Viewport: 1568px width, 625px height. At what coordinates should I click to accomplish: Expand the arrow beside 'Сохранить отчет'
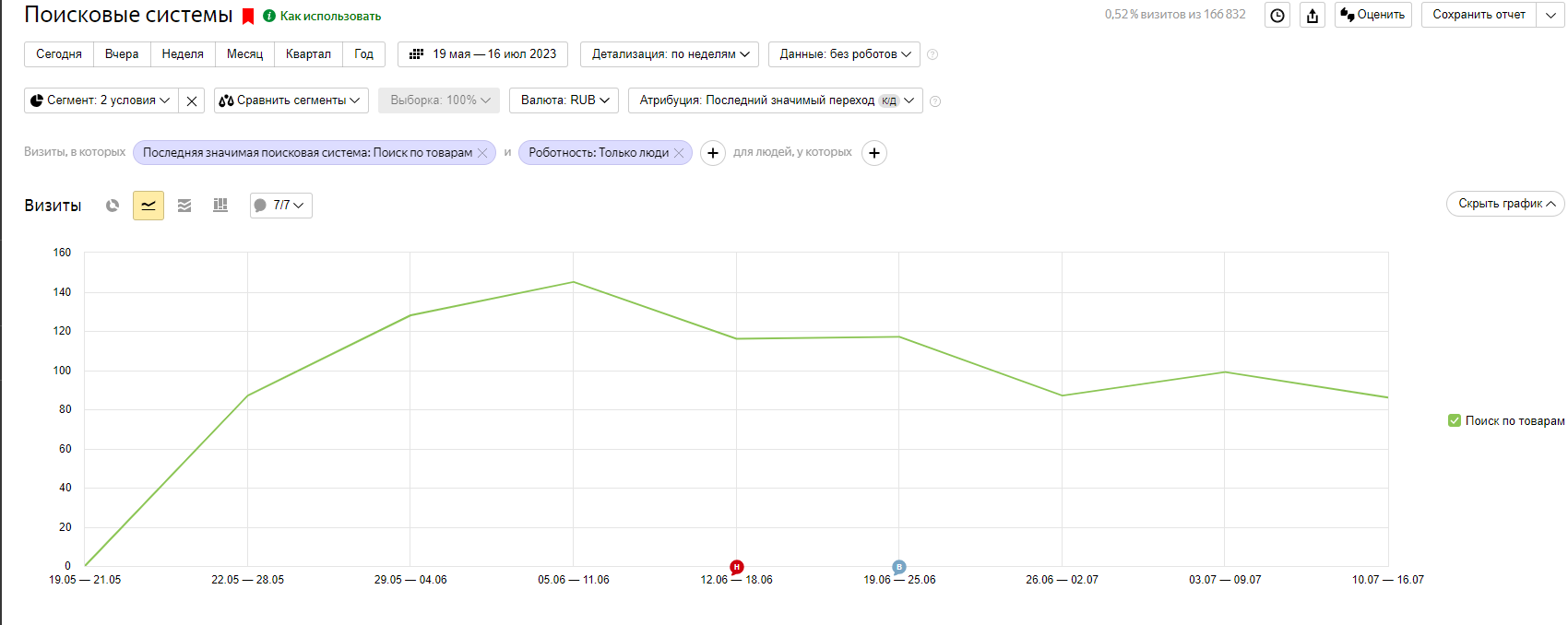1550,15
